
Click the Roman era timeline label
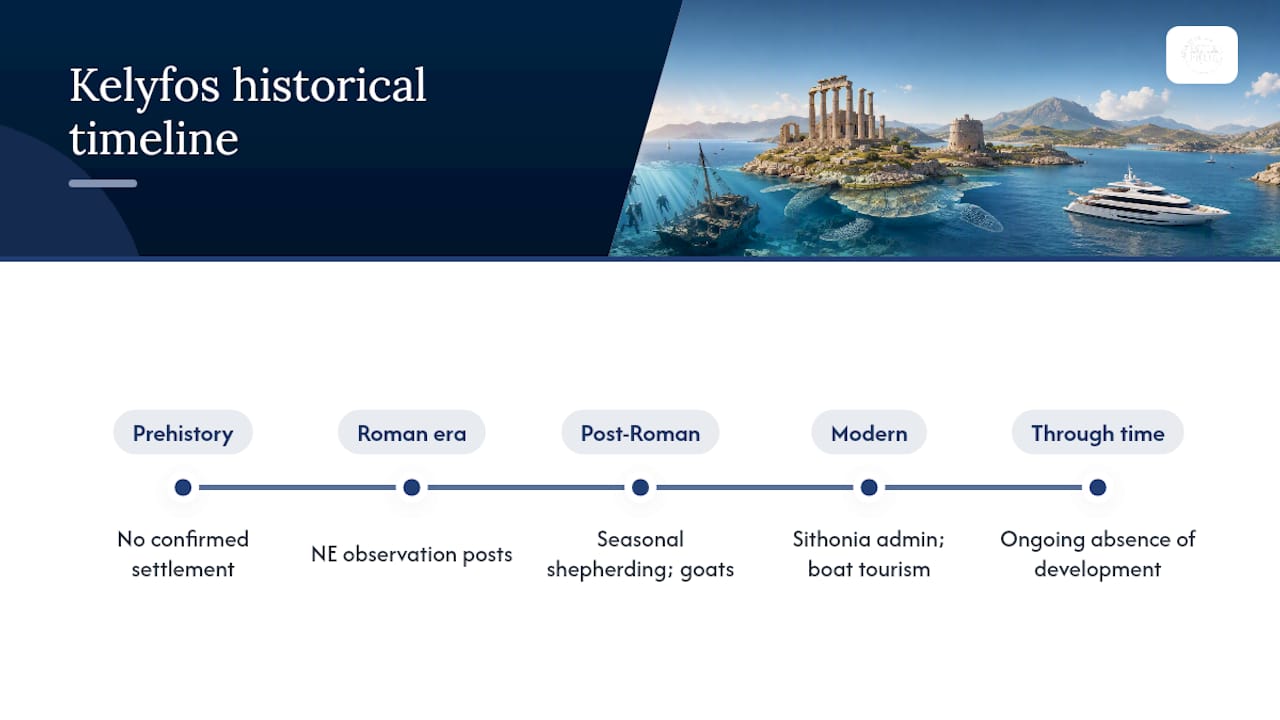[x=411, y=433]
